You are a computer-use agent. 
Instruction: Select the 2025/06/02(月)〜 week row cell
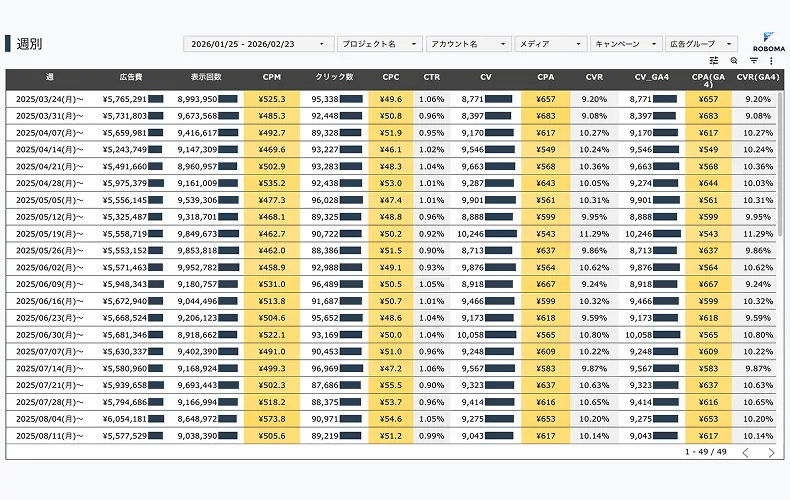tap(49, 268)
